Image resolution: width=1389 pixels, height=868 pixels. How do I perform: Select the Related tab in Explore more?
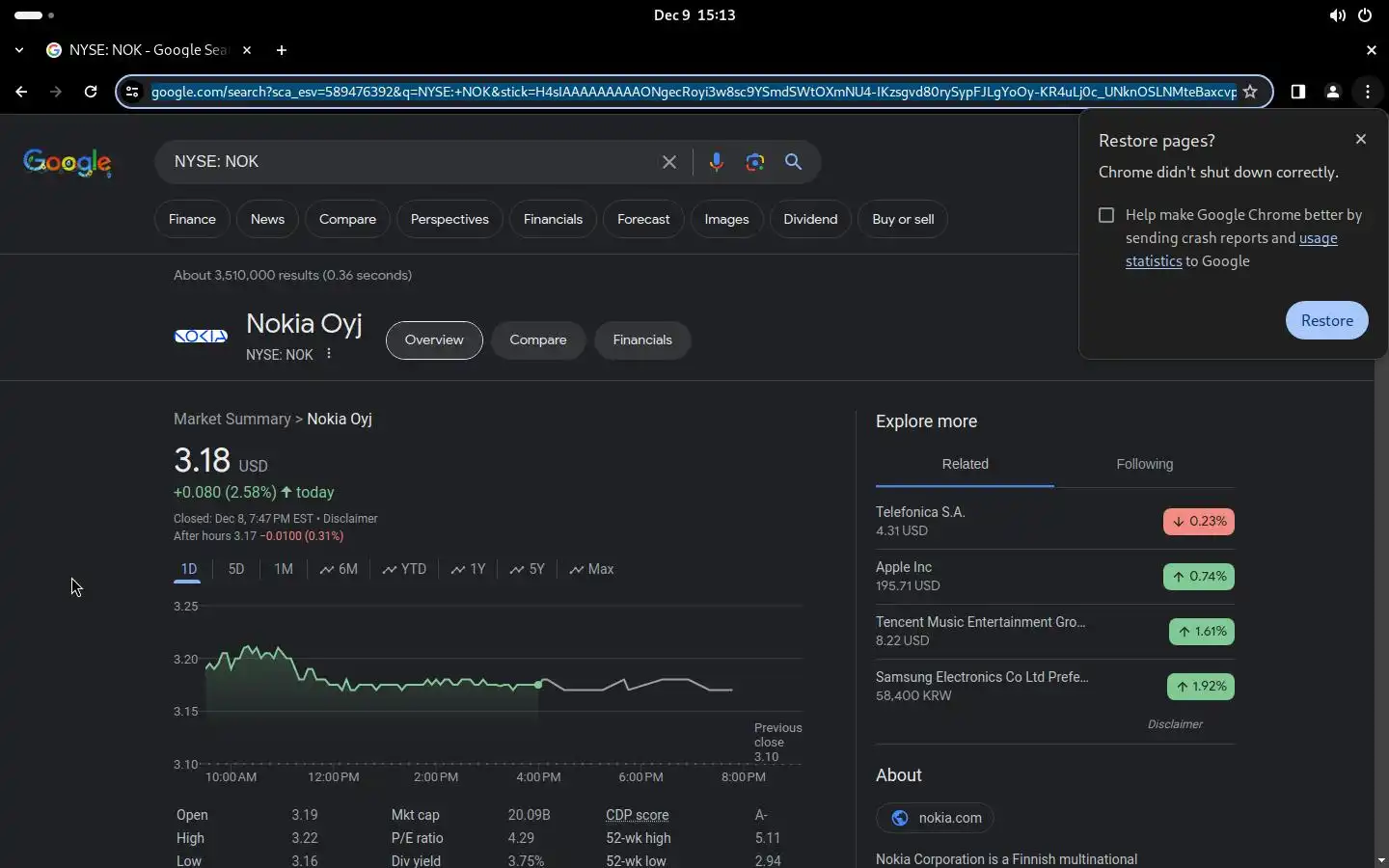965,464
